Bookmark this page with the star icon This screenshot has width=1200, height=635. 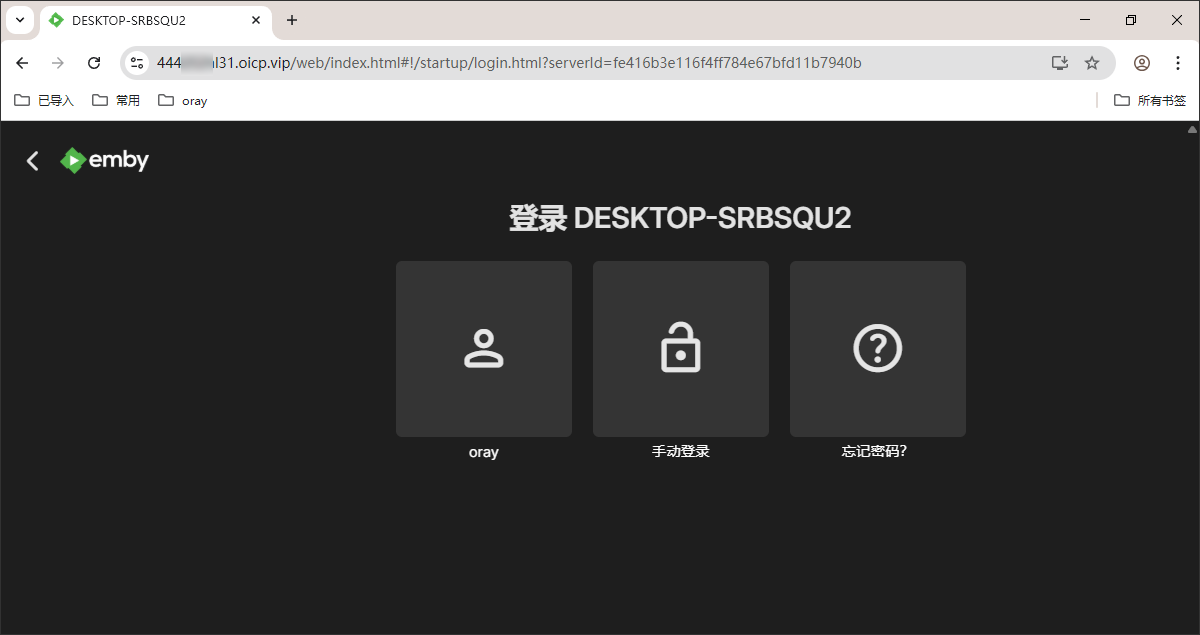pos(1092,63)
